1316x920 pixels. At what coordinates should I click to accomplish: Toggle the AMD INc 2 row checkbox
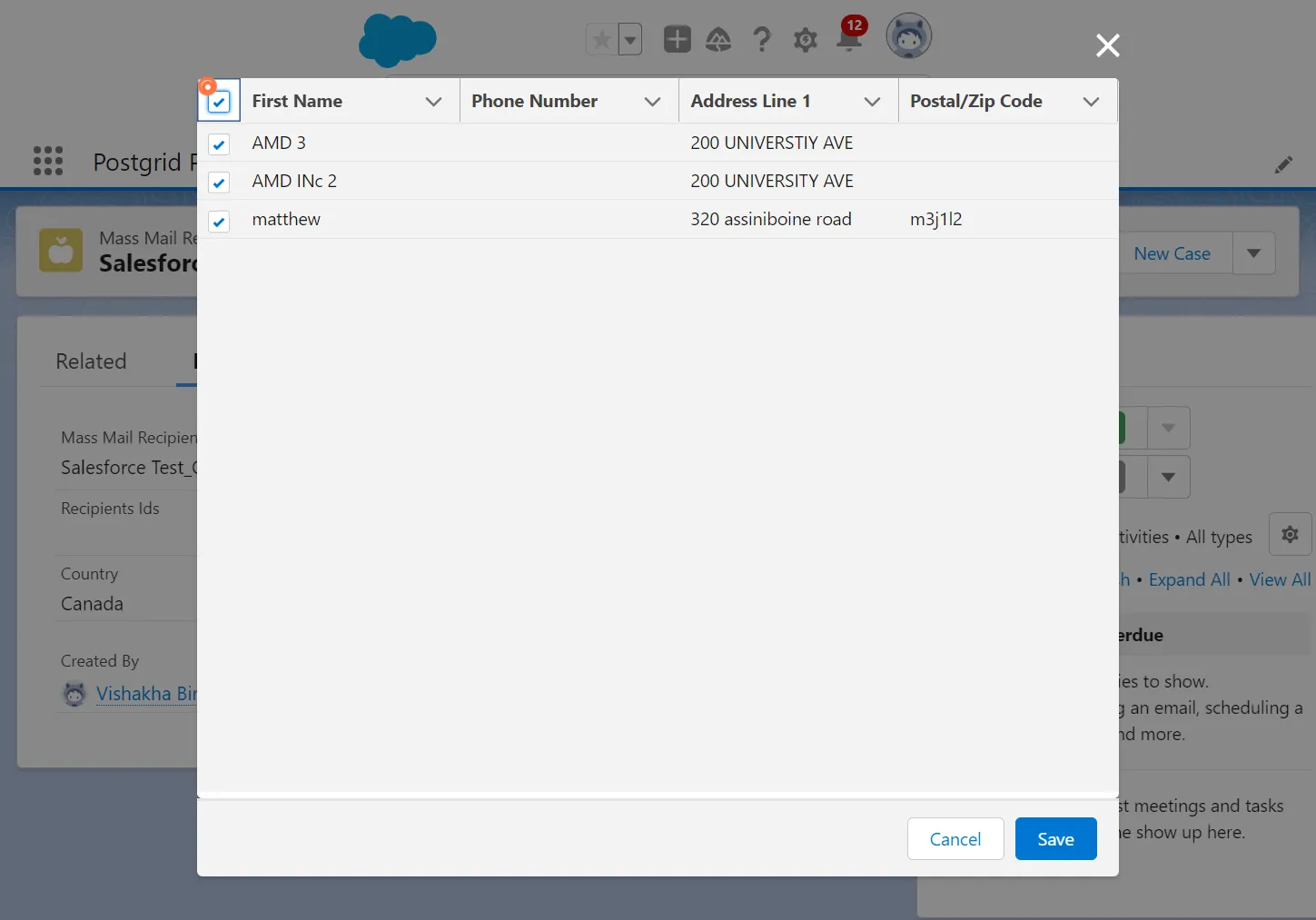[219, 183]
